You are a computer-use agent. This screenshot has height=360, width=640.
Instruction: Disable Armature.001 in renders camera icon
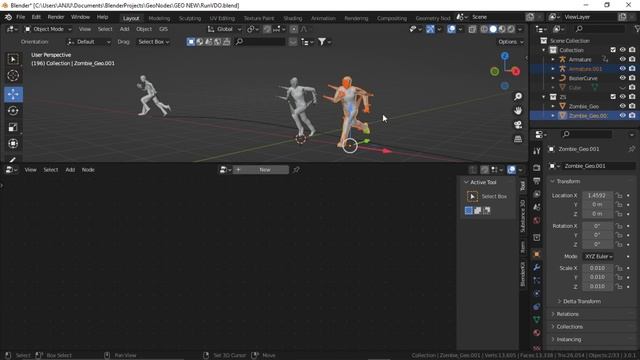point(632,69)
